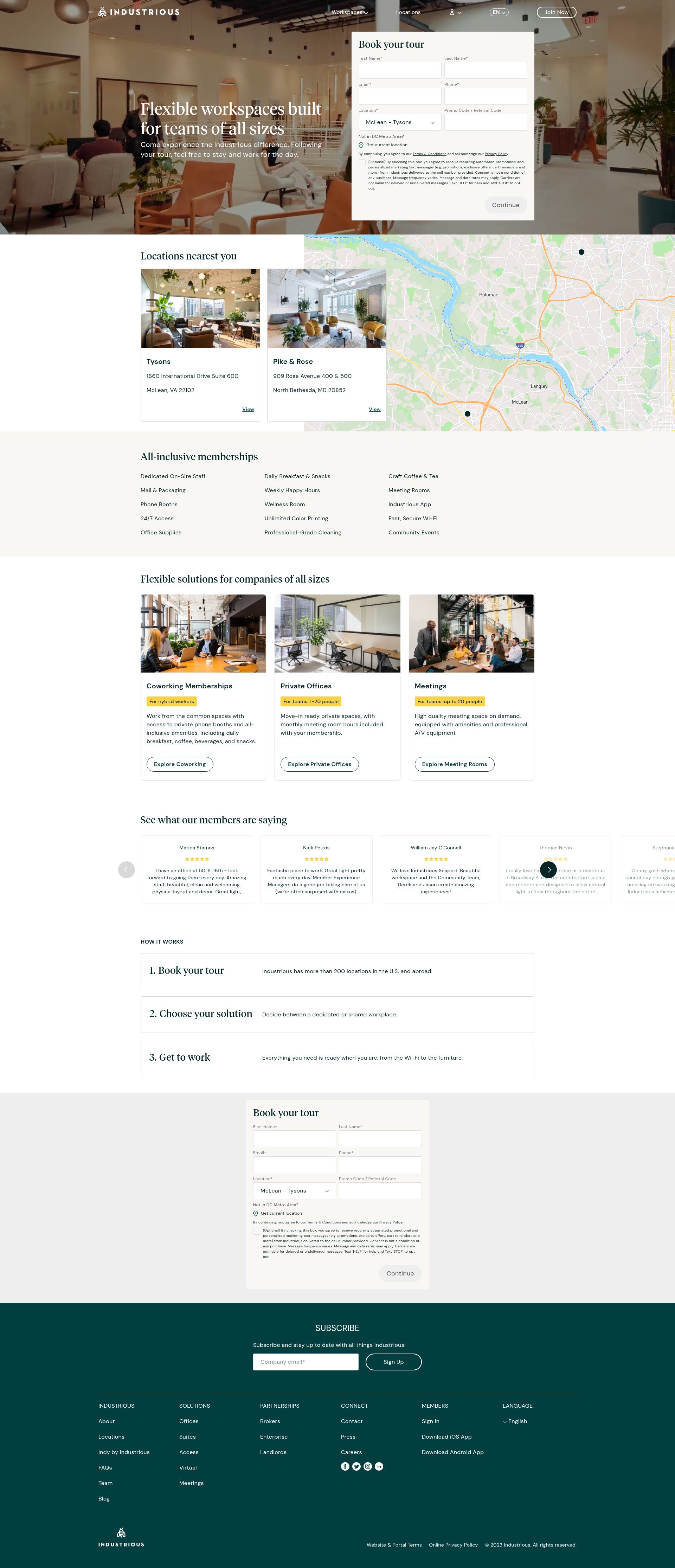Open Marina Stamos testimonial card

coord(197,869)
